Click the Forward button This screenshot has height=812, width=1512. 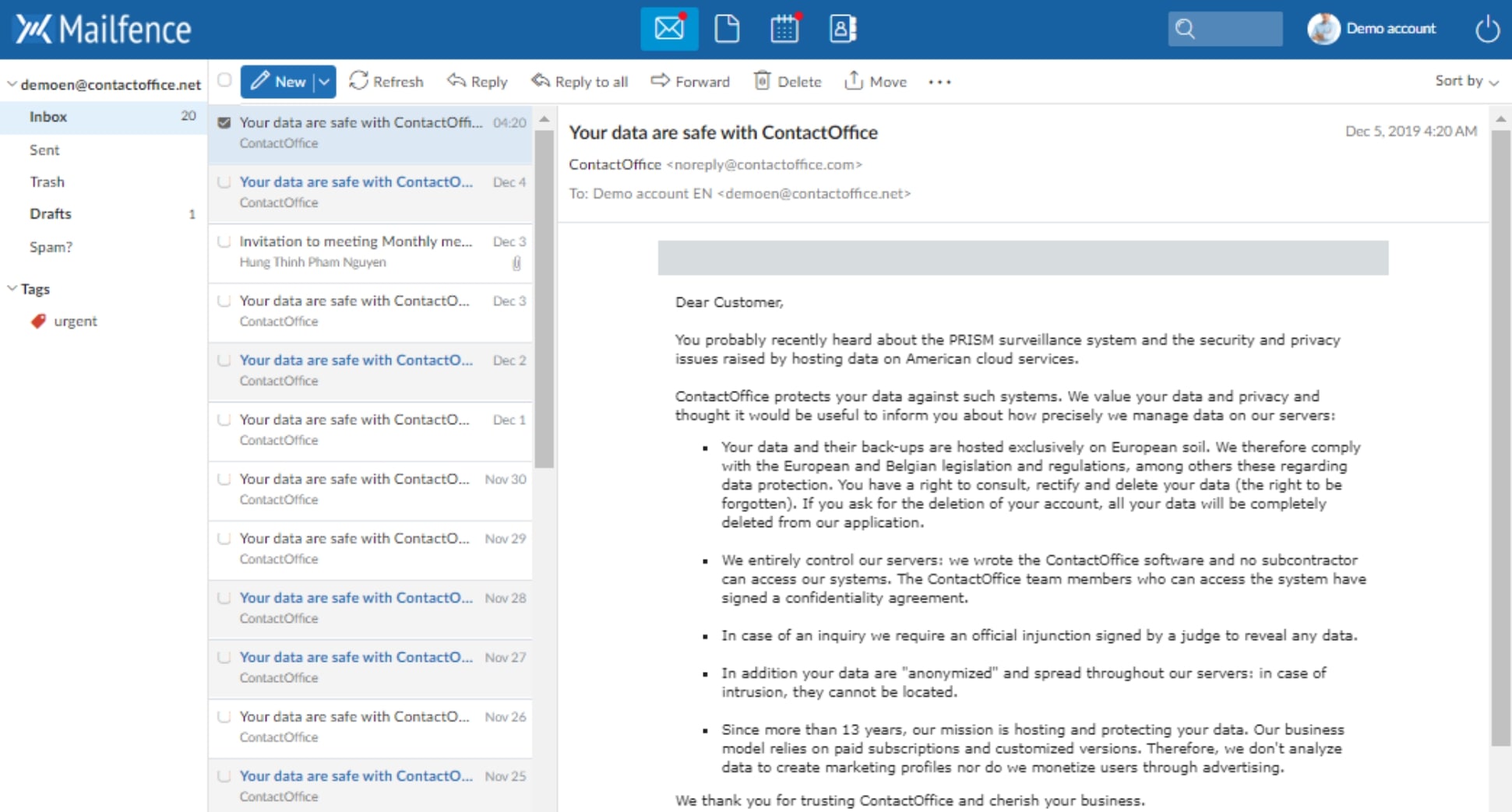click(x=690, y=82)
